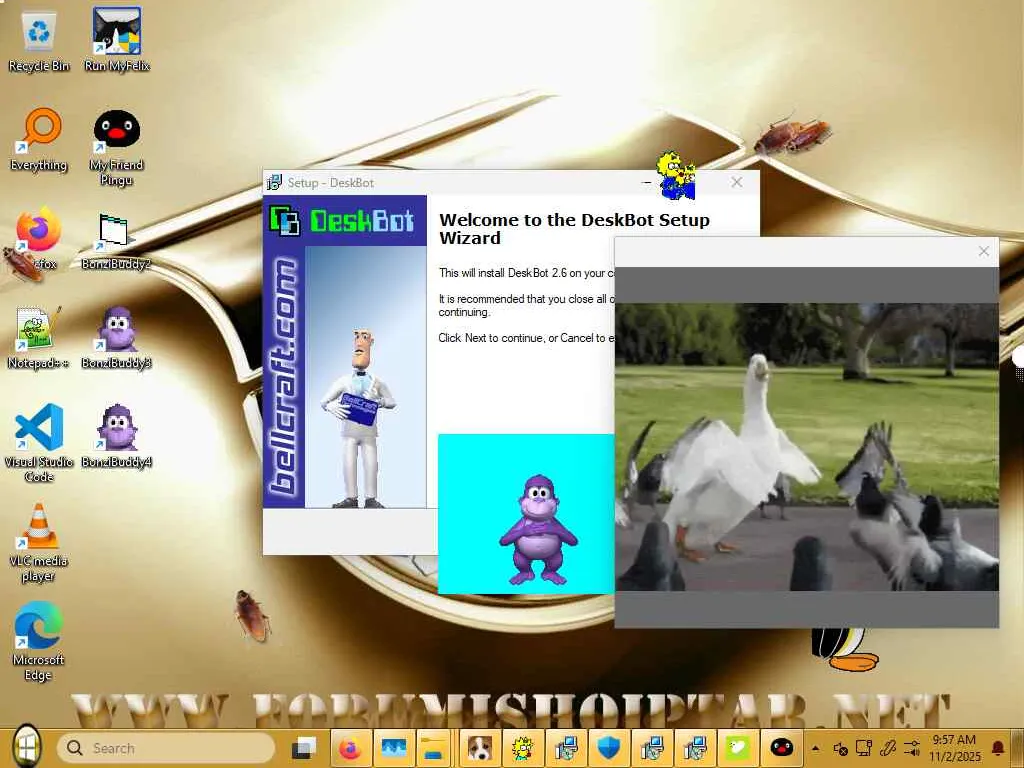Open VLC media player shortcut
Screen dimensions: 1024x768
[39, 543]
